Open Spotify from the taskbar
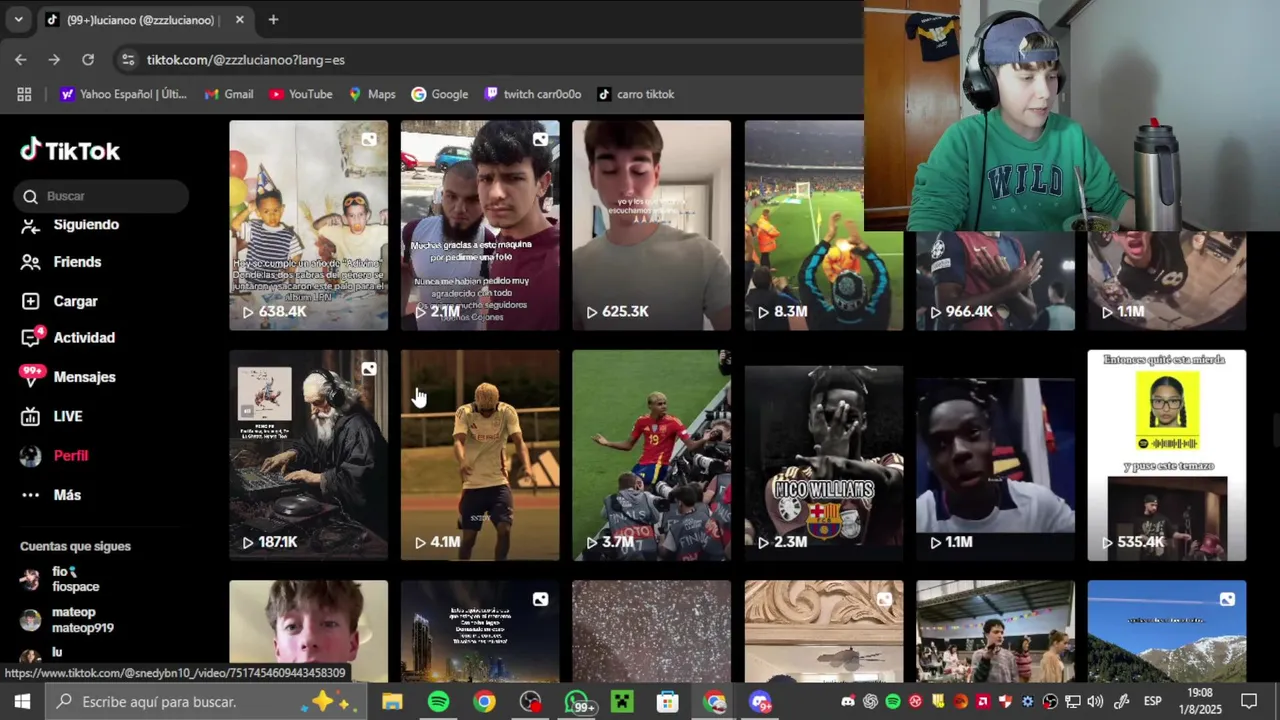The image size is (1280, 720). coord(438,702)
